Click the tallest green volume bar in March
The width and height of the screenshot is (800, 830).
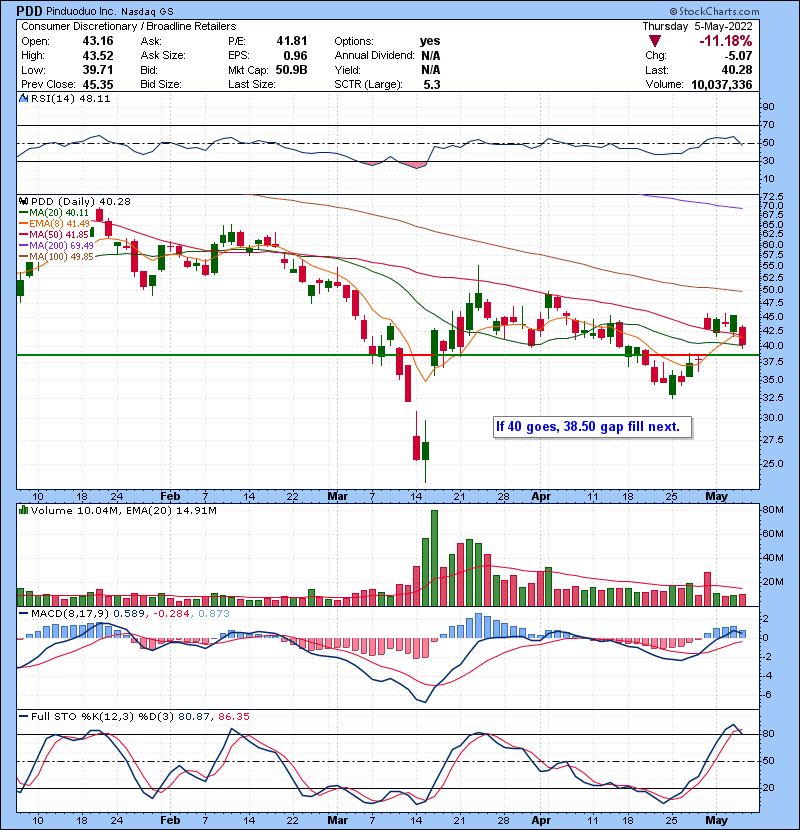(x=435, y=558)
